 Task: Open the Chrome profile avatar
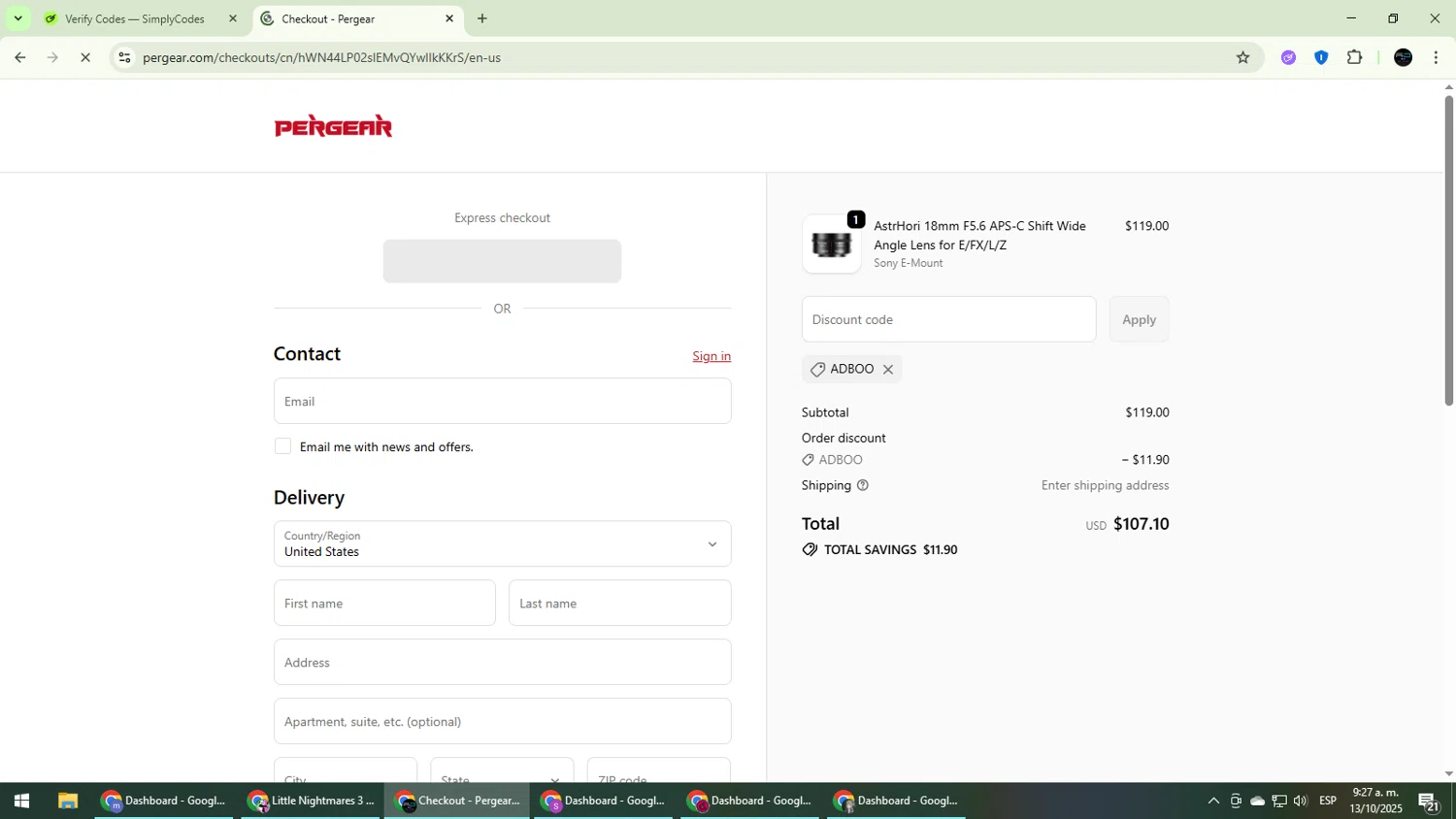point(1403,57)
